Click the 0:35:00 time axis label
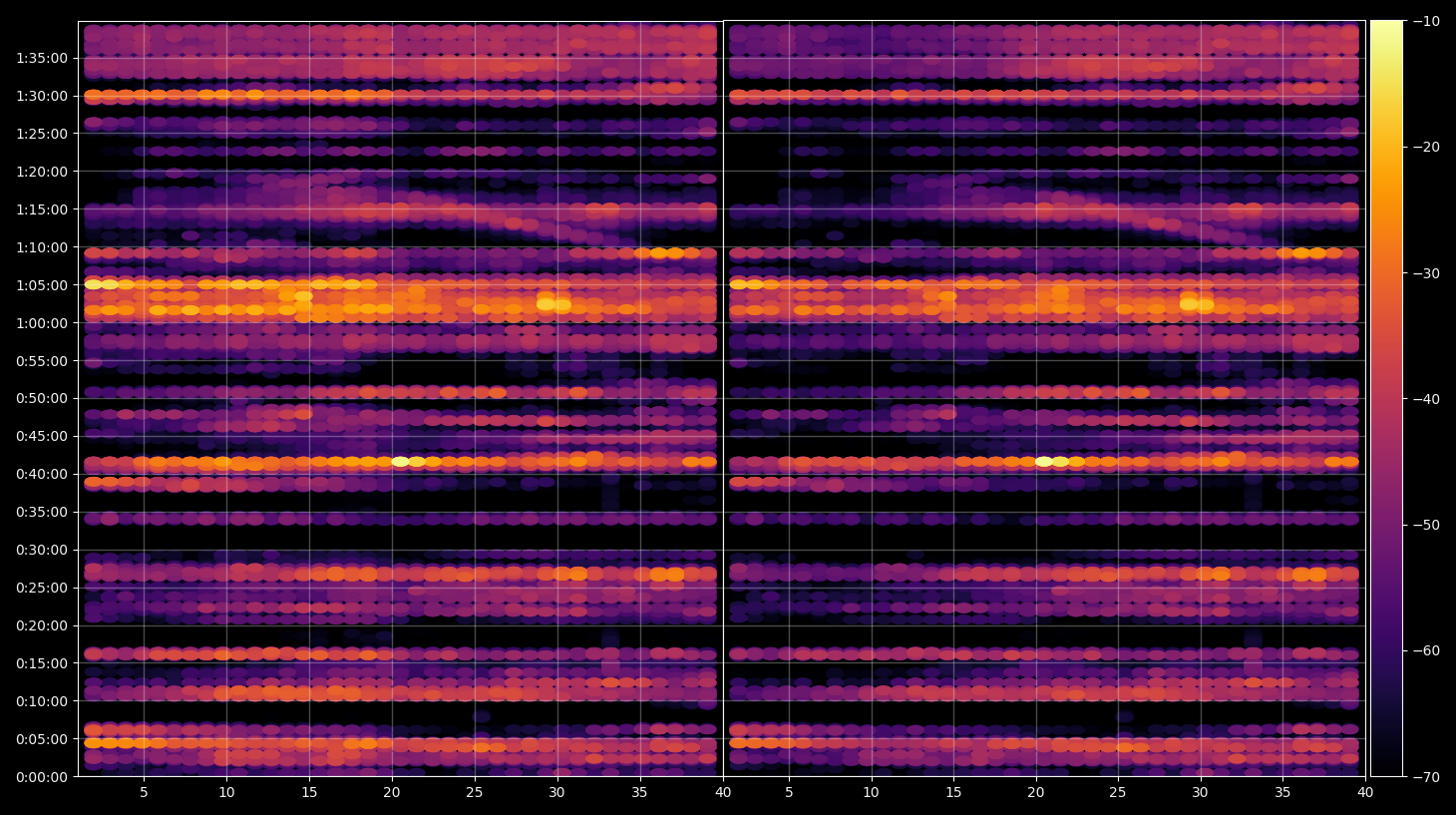1456x815 pixels. coord(42,512)
